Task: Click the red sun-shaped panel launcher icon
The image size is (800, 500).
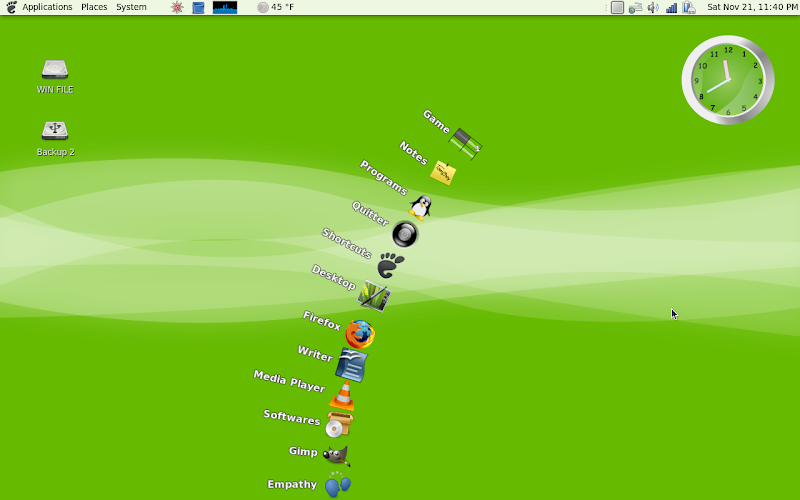Action: coord(177,7)
